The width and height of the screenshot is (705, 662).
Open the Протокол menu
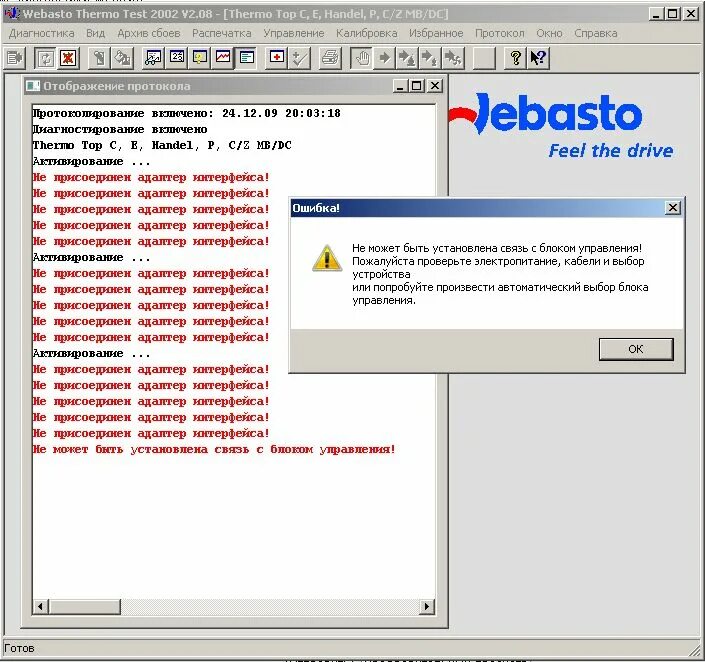(x=500, y=33)
